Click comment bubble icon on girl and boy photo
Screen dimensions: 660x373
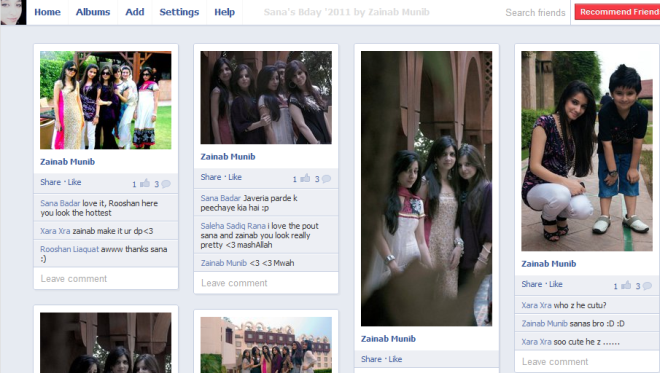click(x=647, y=285)
